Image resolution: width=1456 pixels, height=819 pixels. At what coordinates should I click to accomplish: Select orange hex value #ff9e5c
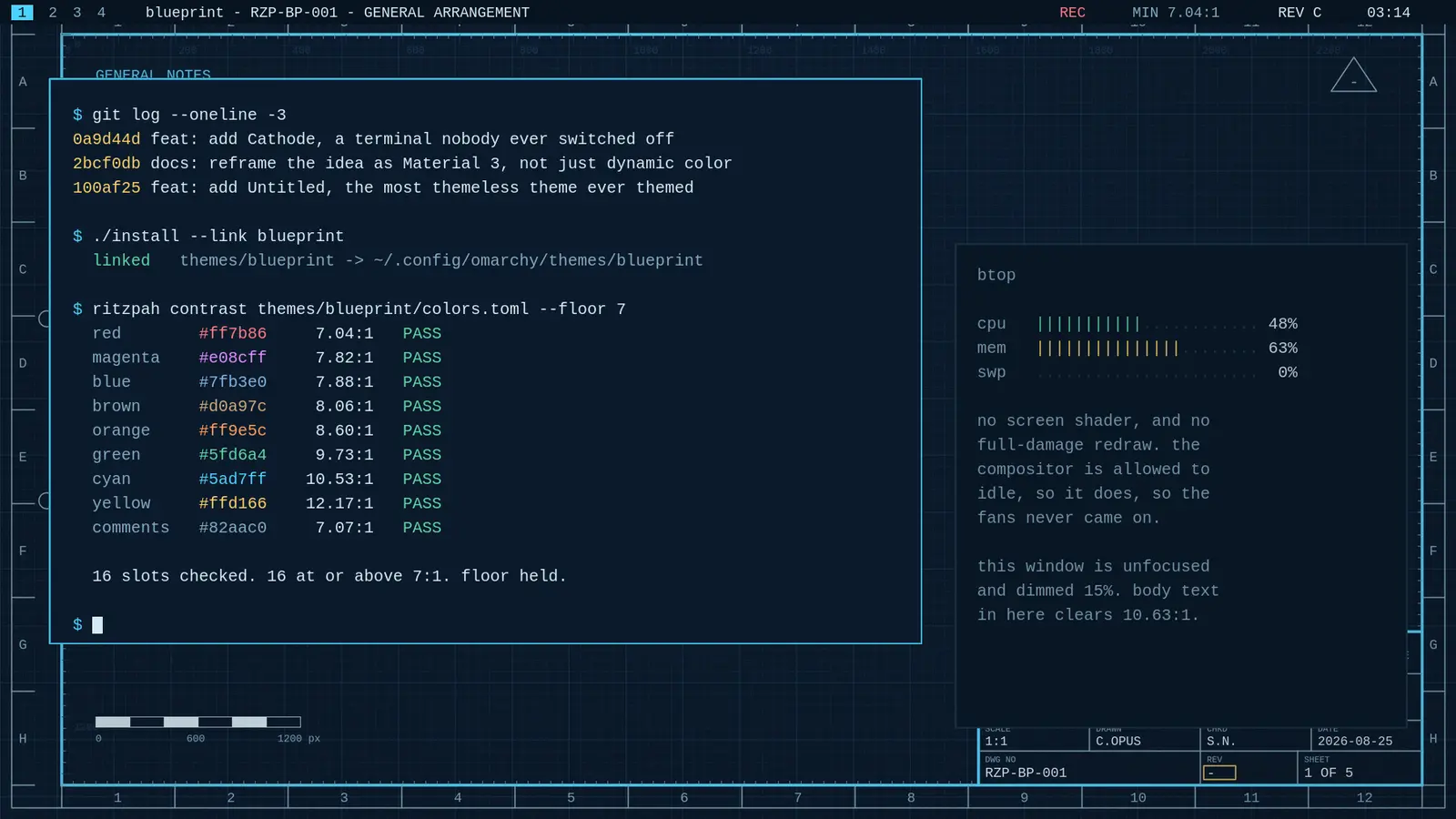233,430
